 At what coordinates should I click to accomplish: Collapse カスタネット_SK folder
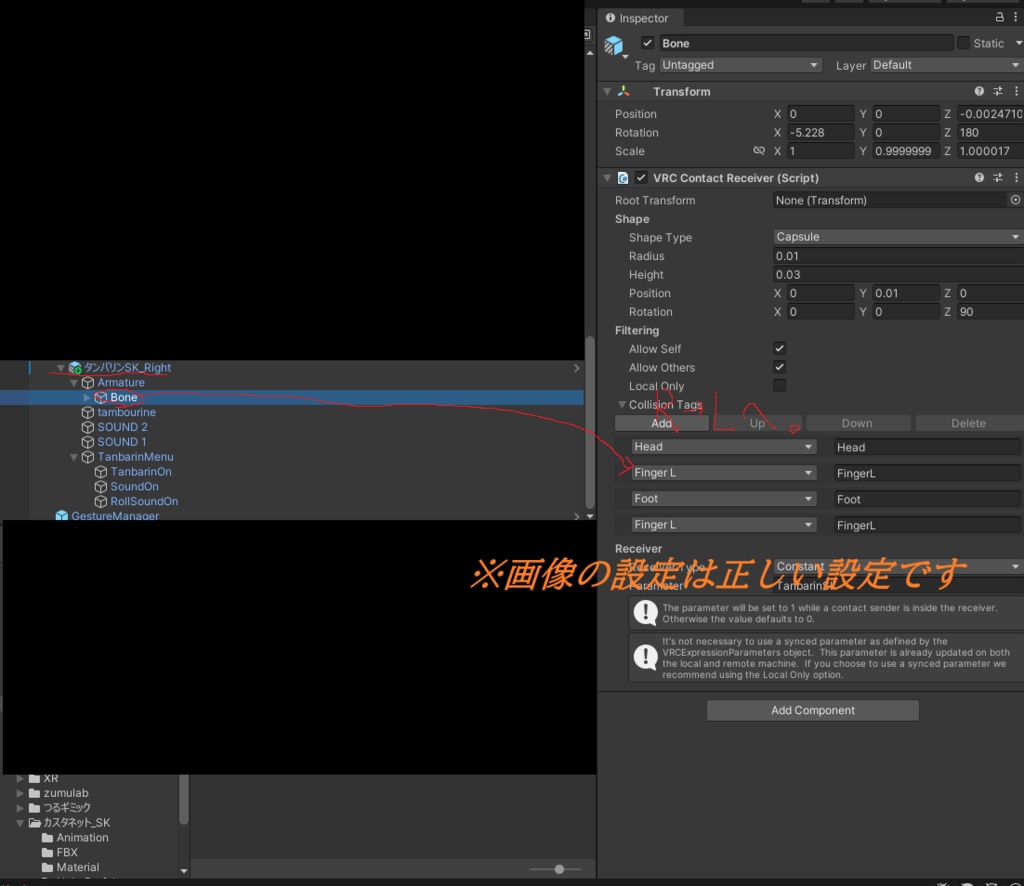[x=20, y=823]
